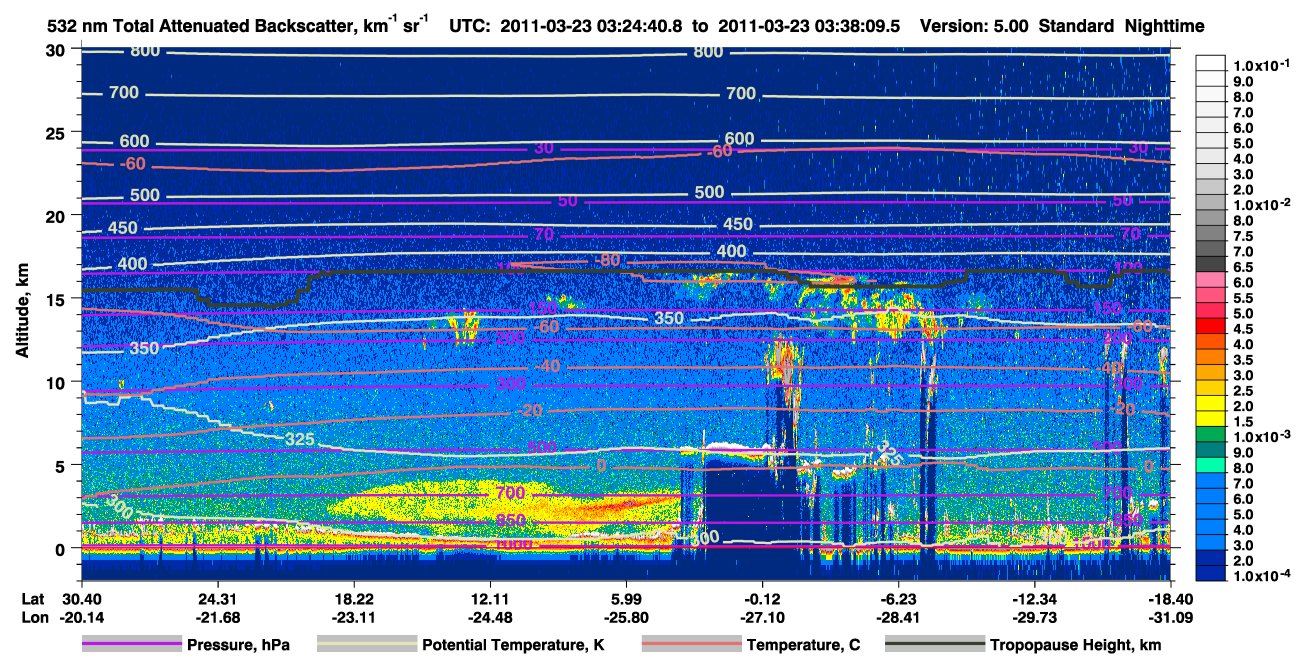Click the magenta Pressure legend line sample
This screenshot has width=1300, height=667.
coord(132,645)
